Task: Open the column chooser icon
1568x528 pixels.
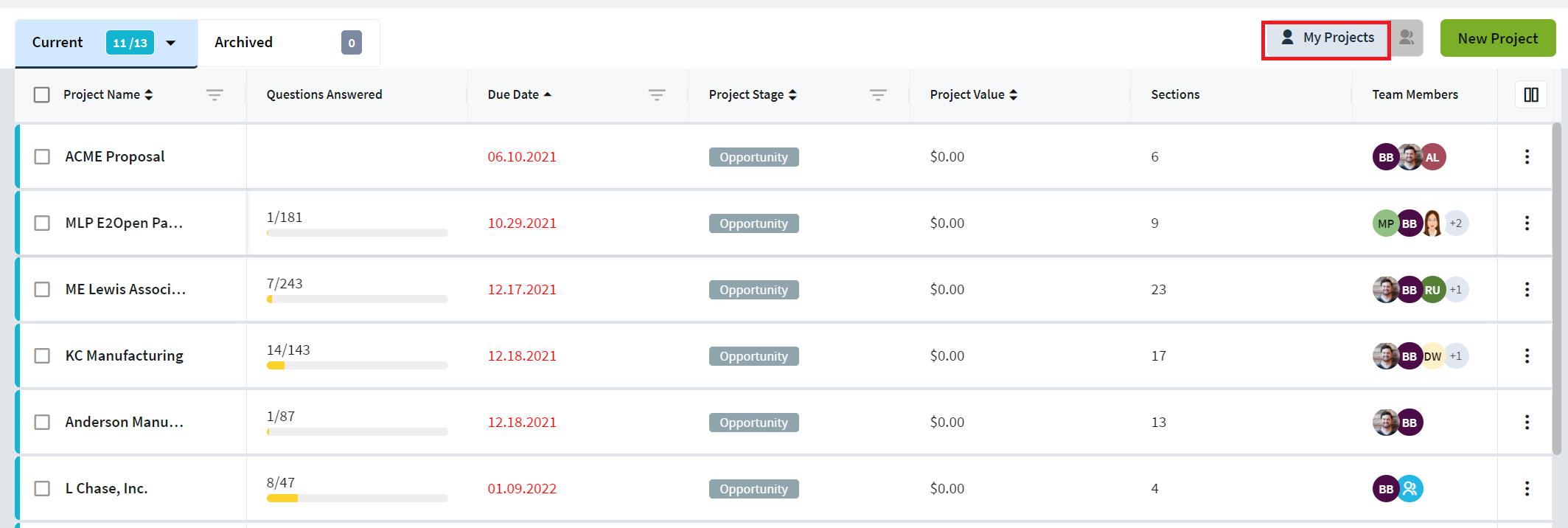Action: tap(1531, 94)
